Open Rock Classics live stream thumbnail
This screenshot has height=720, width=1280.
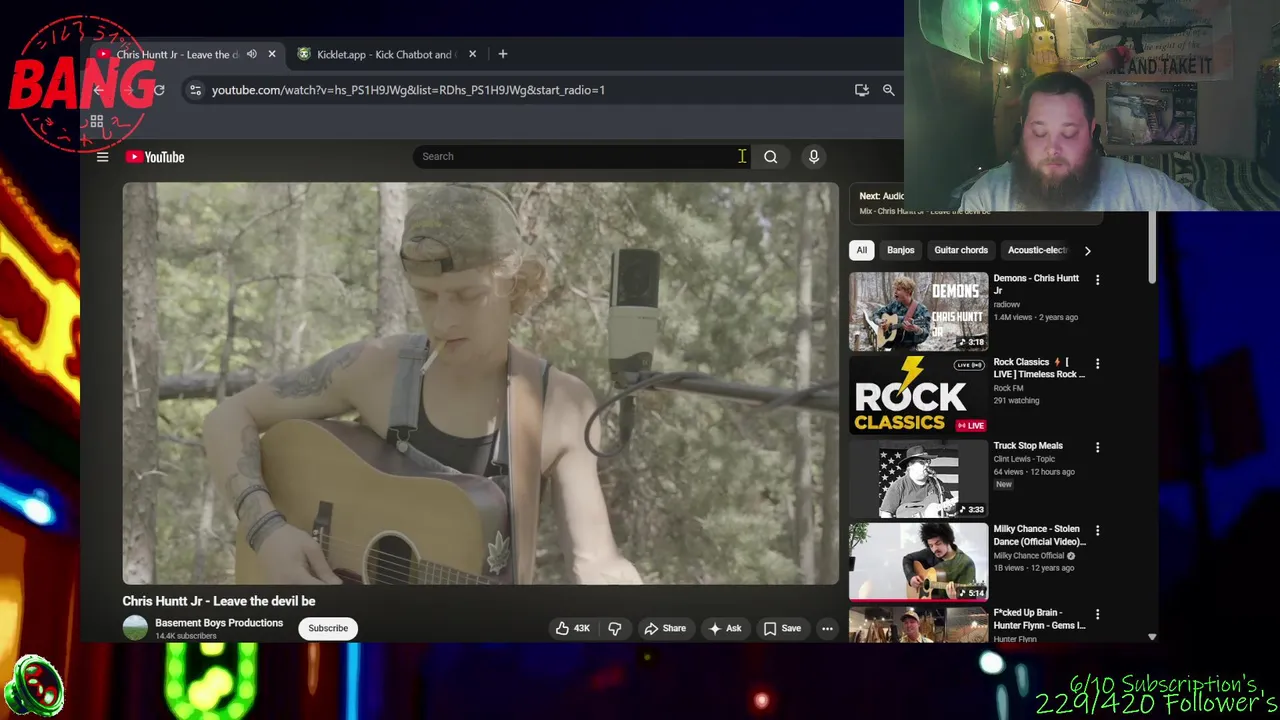[918, 395]
